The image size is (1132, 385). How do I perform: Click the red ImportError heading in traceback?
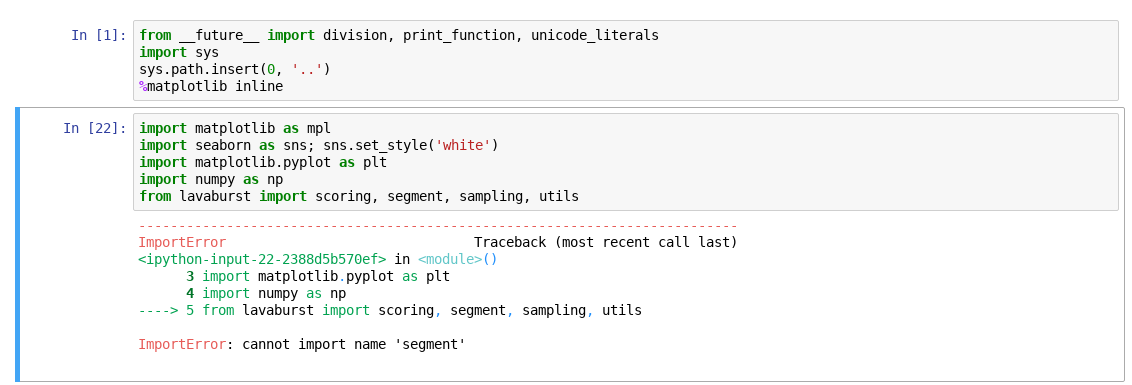(x=182, y=242)
